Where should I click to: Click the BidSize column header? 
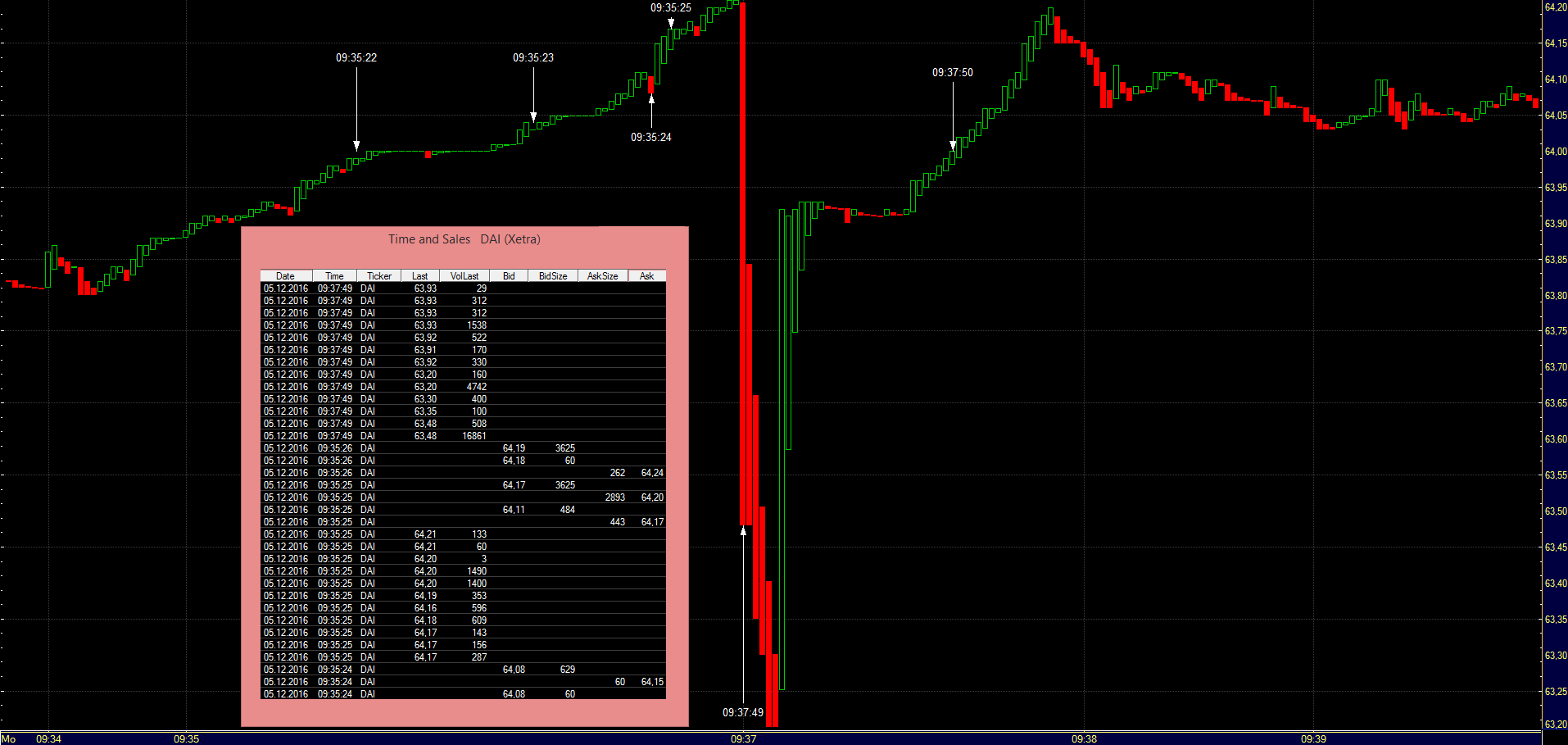pyautogui.click(x=552, y=276)
